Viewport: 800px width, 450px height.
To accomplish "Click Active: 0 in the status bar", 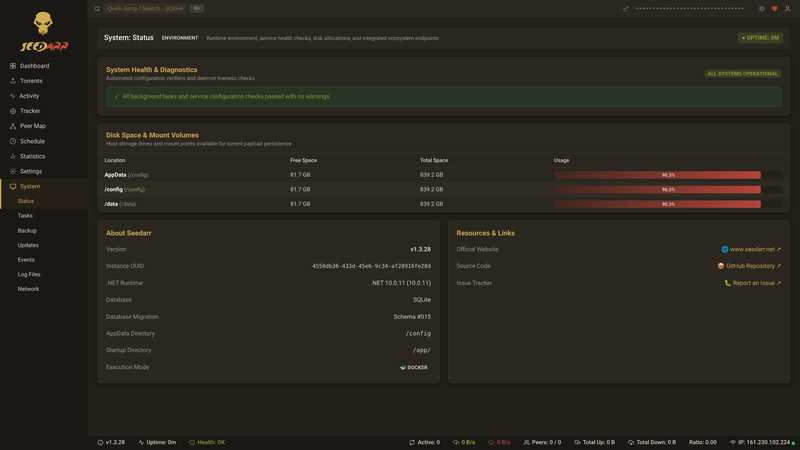I will coord(424,442).
